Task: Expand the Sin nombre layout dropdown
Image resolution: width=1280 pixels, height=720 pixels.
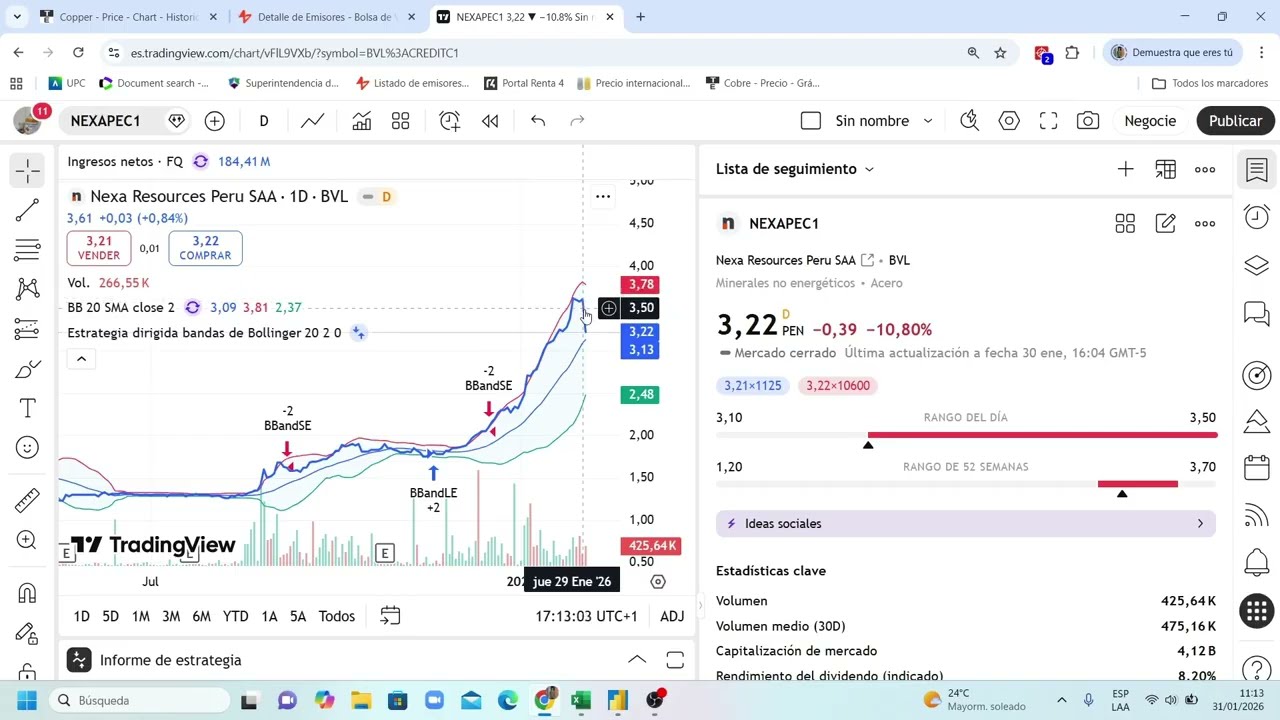Action: (x=928, y=121)
